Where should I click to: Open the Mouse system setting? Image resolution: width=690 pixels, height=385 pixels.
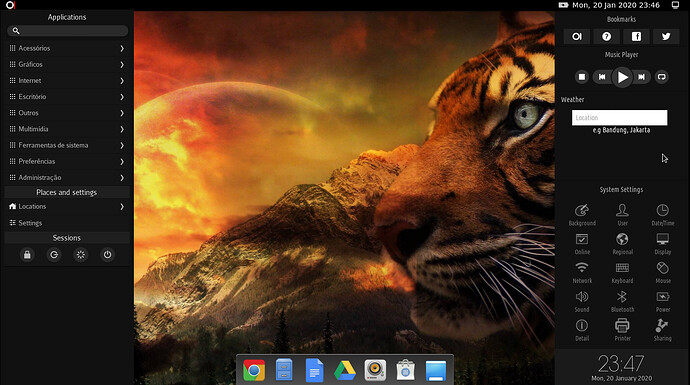[x=663, y=272]
